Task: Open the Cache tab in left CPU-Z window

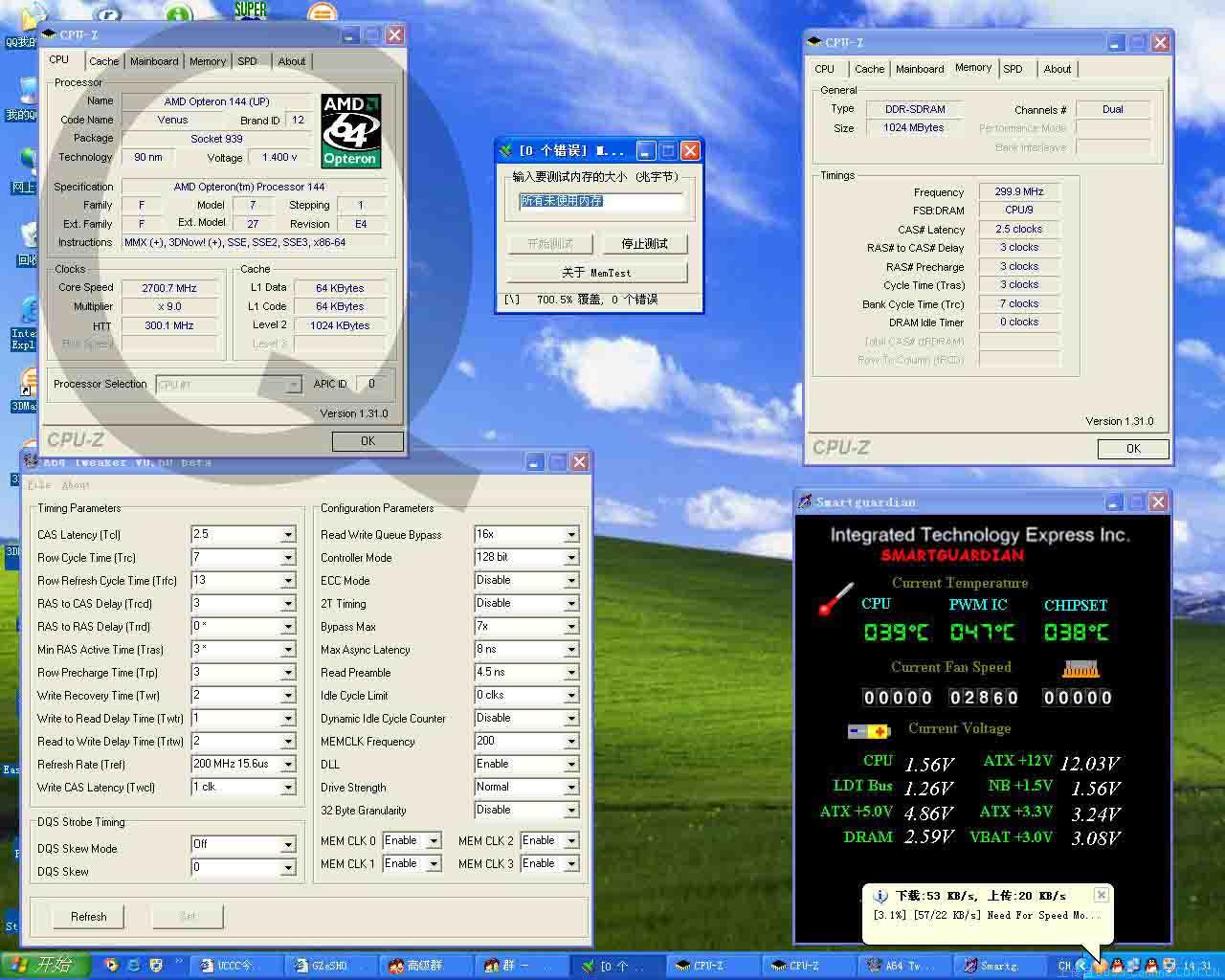Action: coord(103,61)
